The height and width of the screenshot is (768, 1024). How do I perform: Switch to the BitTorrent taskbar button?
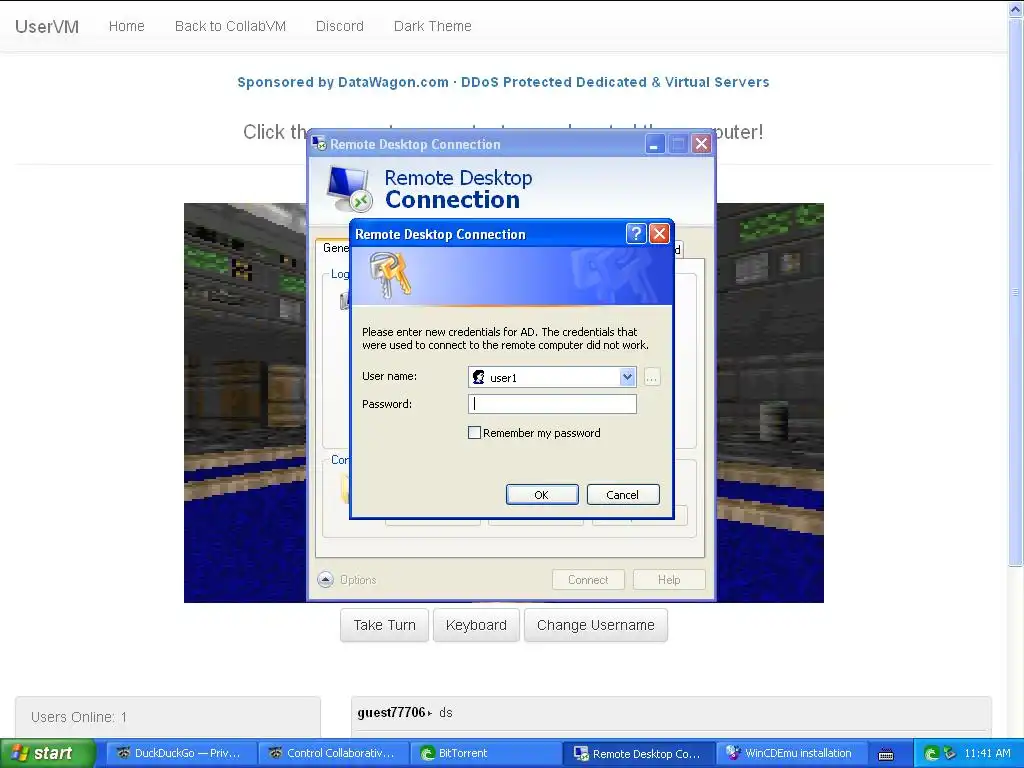pyautogui.click(x=487, y=753)
